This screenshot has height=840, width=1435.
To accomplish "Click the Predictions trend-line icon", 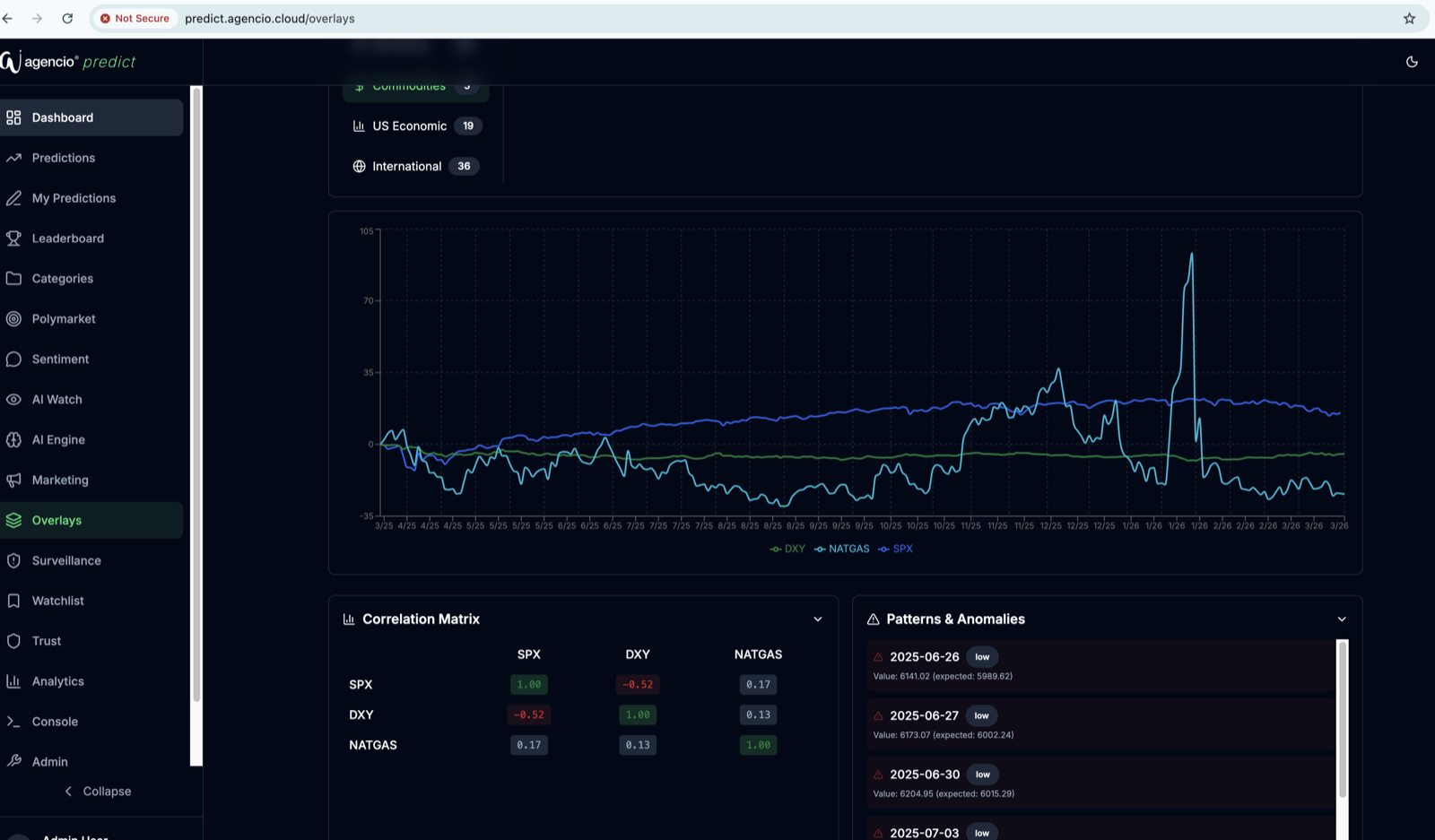I will (x=13, y=158).
